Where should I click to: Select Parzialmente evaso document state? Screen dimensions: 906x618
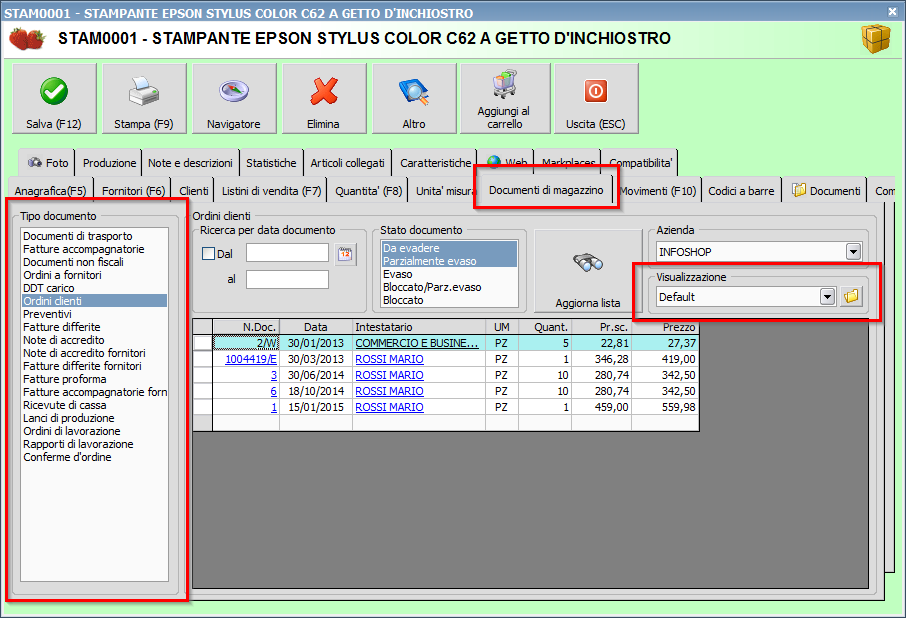coord(449,261)
